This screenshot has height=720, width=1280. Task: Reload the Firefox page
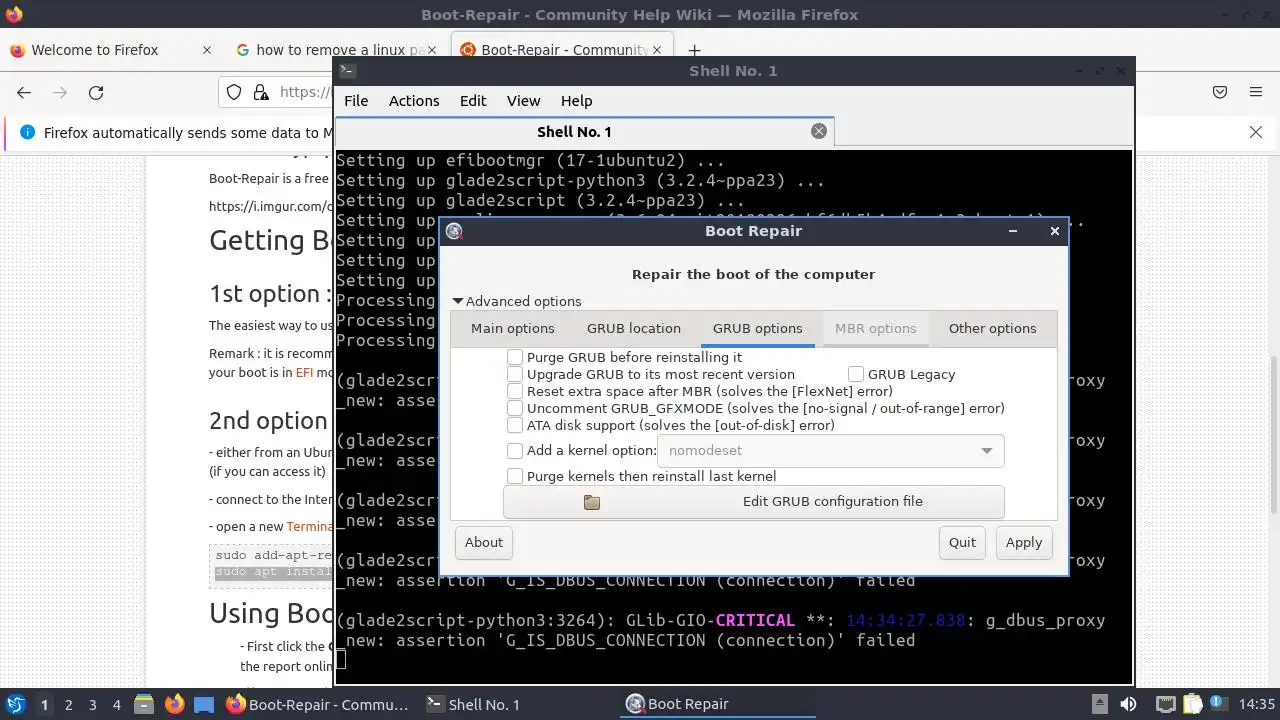(96, 92)
